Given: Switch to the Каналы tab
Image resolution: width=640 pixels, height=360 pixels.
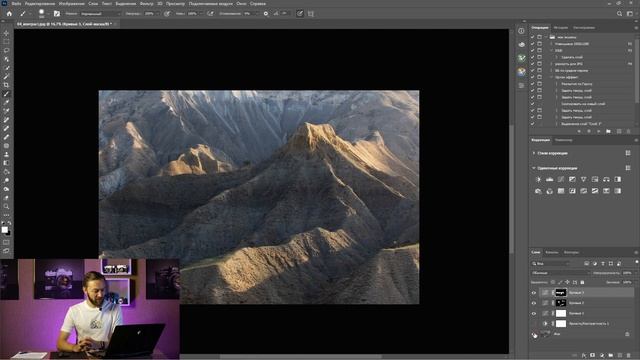Looking at the screenshot, I should point(552,252).
